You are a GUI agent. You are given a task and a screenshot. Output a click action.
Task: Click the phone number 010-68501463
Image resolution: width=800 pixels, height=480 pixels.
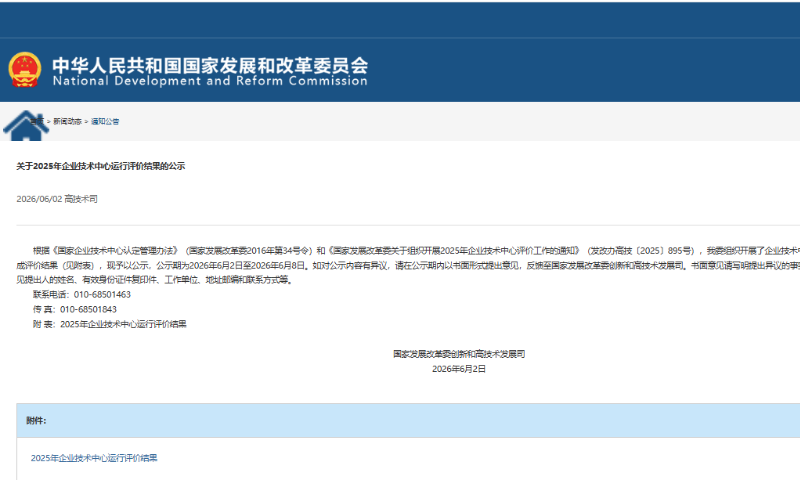102,295
